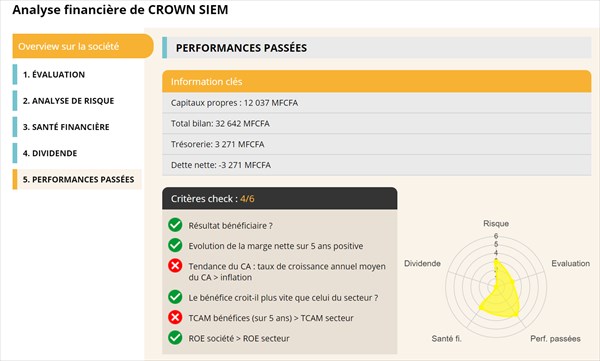Click the Perf. passées radar axis label
The width and height of the screenshot is (600, 361).
tap(555, 339)
